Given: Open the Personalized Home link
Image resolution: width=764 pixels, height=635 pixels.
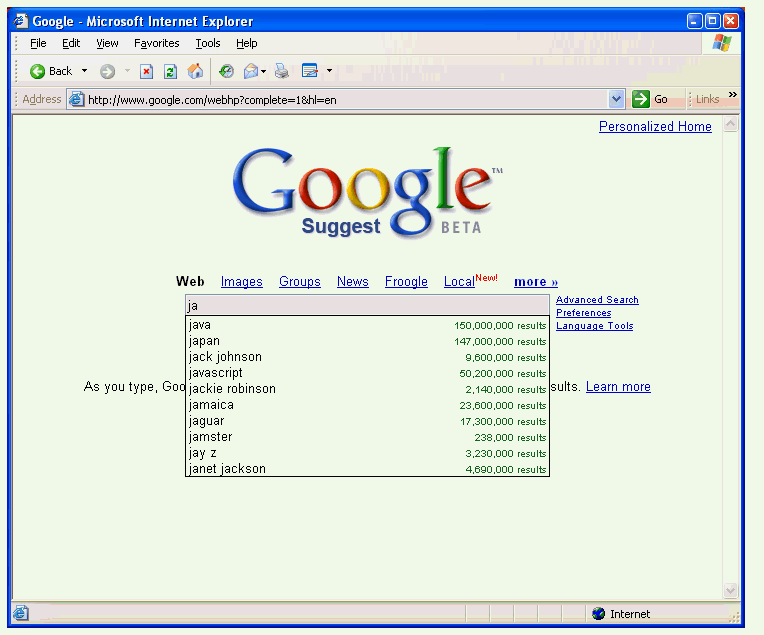Looking at the screenshot, I should click(655, 127).
